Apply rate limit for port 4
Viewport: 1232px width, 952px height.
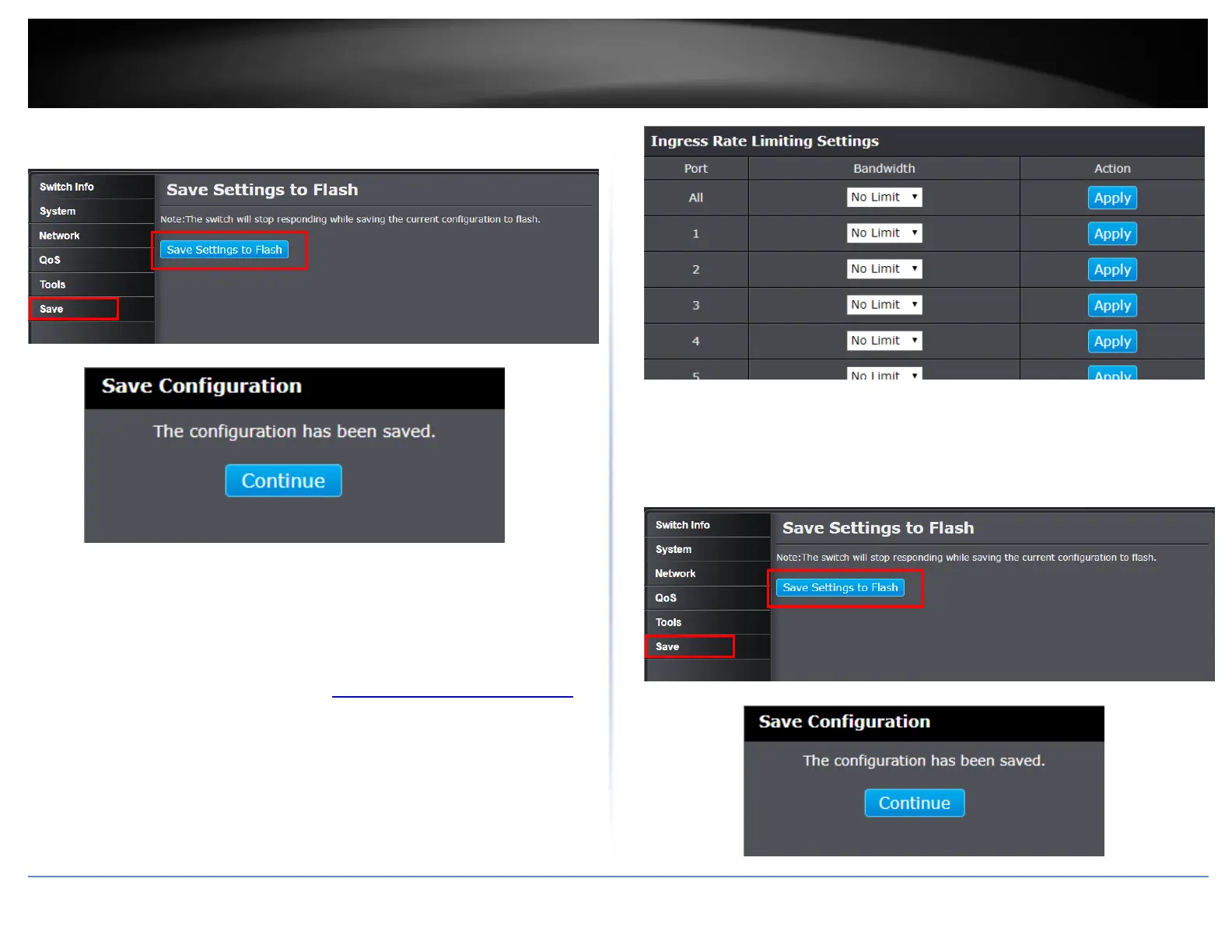click(x=1112, y=341)
